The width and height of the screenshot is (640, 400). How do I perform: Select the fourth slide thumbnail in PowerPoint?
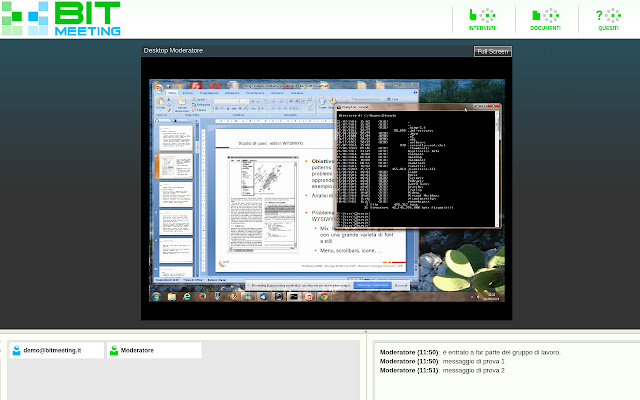tap(176, 222)
